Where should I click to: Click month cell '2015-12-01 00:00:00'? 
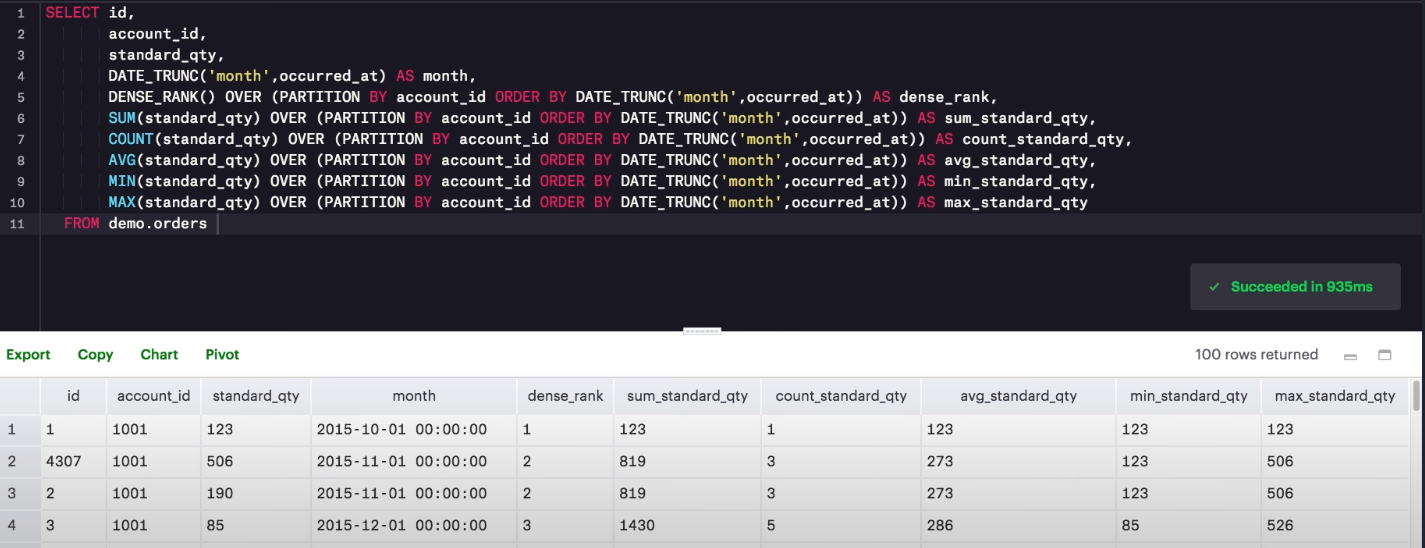coord(414,525)
